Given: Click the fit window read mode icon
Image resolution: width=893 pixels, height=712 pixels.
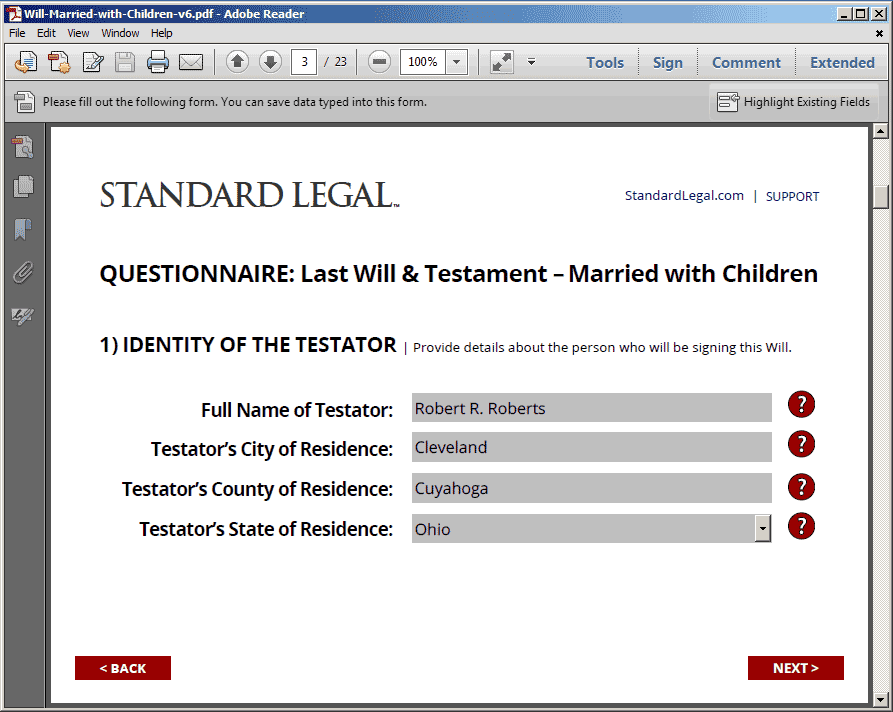Looking at the screenshot, I should pos(502,62).
